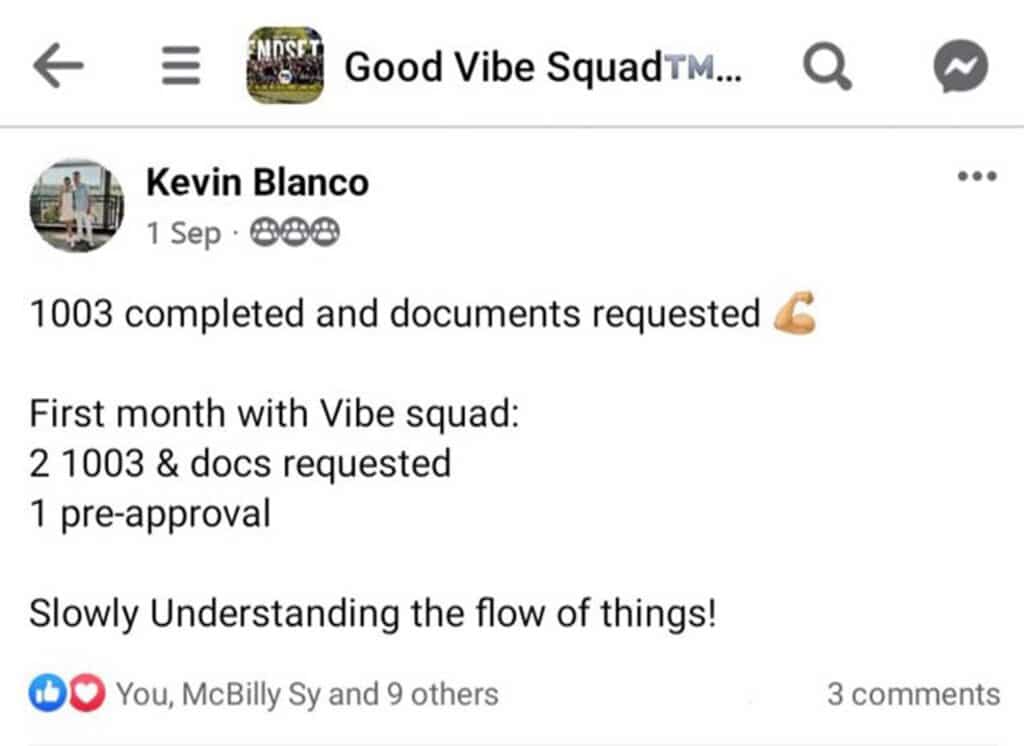Tap the back arrow icon

(x=58, y=65)
